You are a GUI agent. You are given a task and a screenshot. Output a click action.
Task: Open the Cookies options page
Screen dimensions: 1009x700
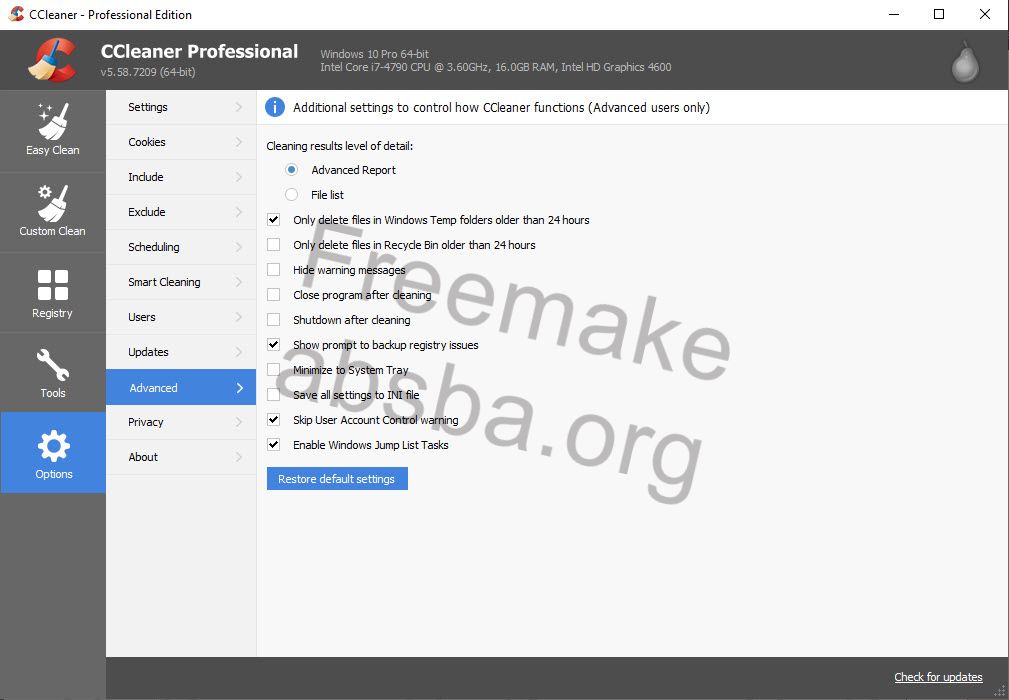point(181,142)
